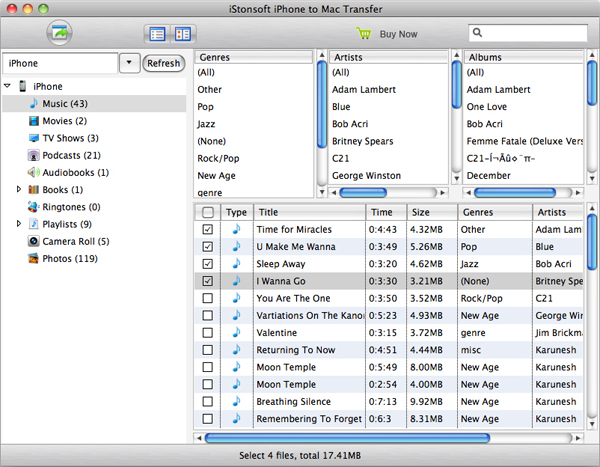Click the export transfer icon in toolbar

coord(59,33)
